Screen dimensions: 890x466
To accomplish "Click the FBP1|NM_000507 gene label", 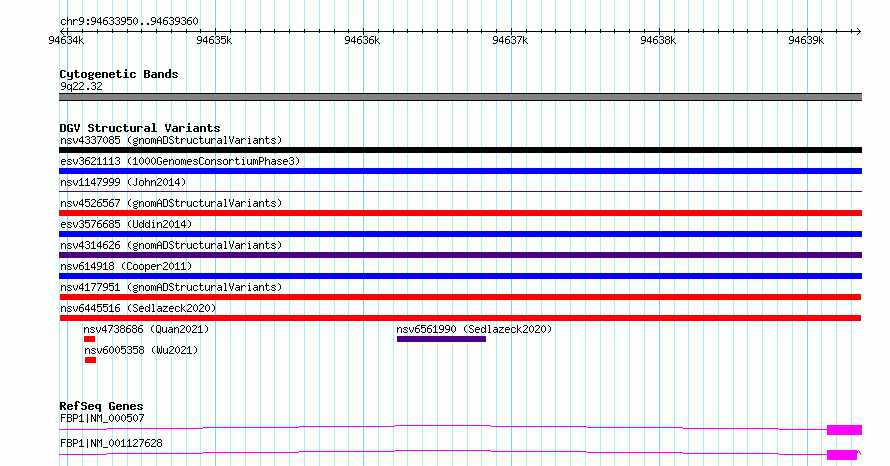I will click(102, 418).
